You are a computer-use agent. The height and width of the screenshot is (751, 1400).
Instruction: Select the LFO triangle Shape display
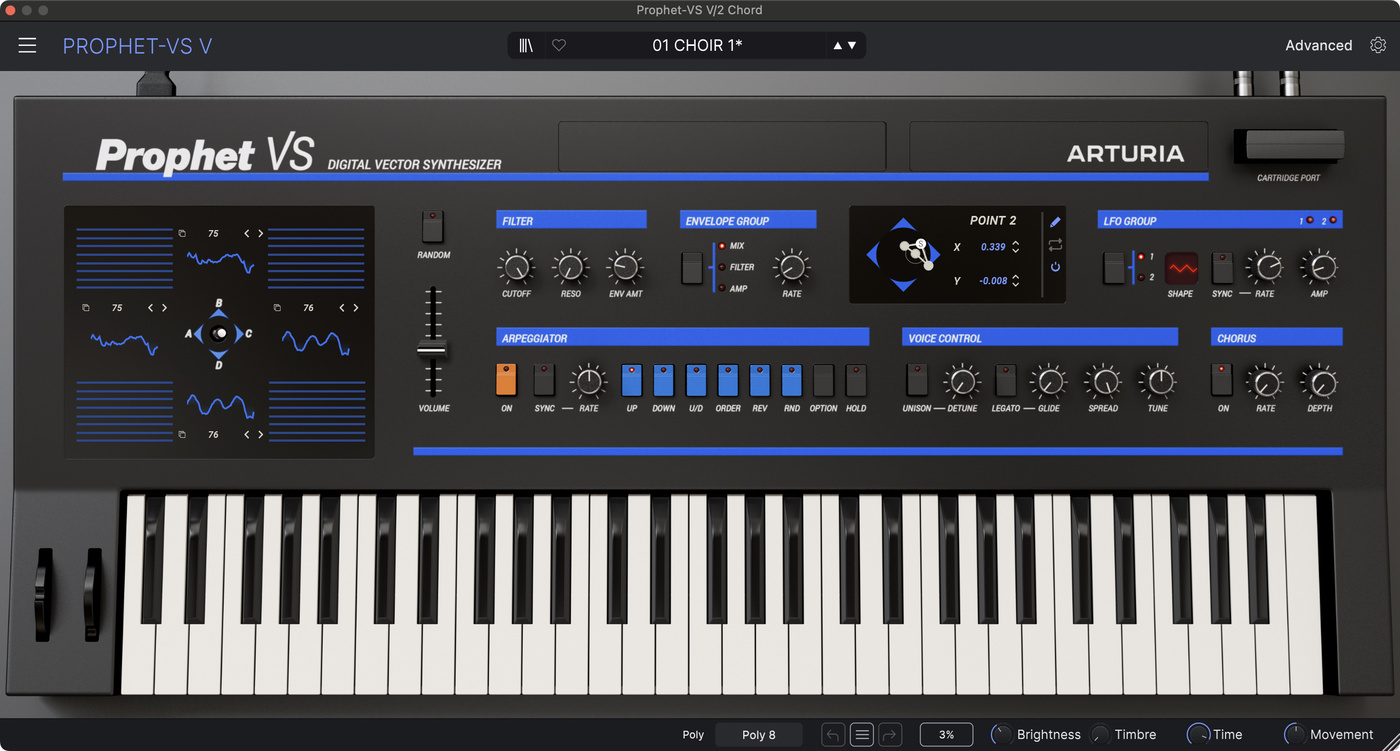click(1180, 268)
